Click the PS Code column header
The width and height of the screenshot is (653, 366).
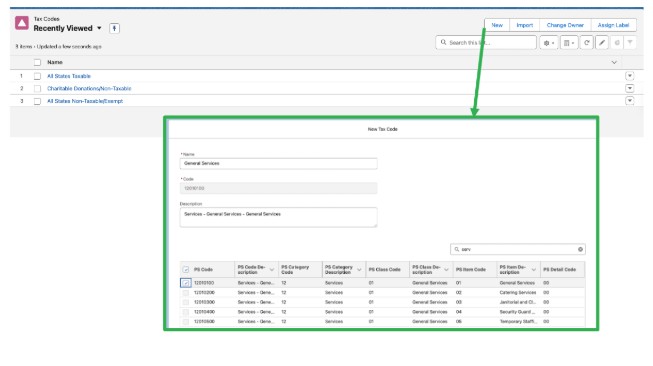[x=203, y=270]
